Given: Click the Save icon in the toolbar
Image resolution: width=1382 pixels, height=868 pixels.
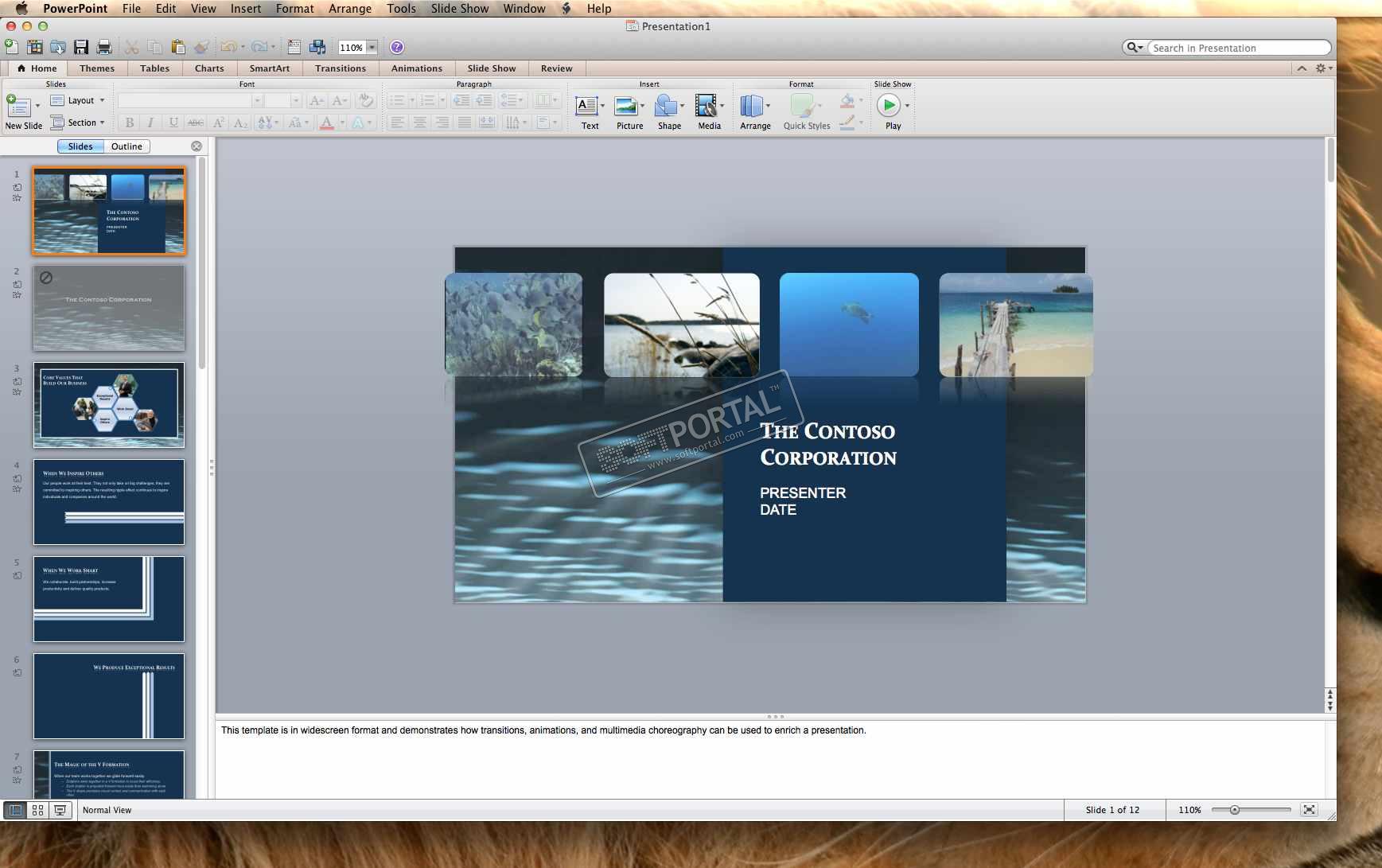Looking at the screenshot, I should (x=81, y=47).
